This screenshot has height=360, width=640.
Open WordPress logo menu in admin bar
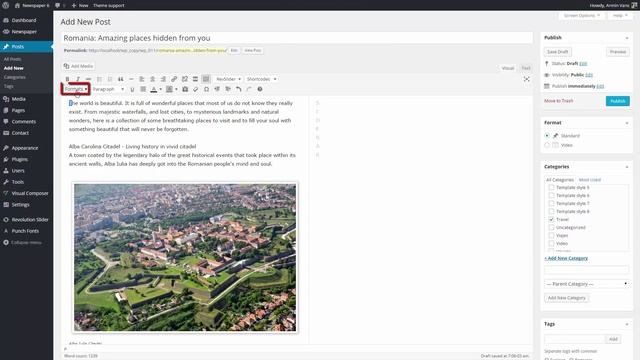[x=6, y=5]
